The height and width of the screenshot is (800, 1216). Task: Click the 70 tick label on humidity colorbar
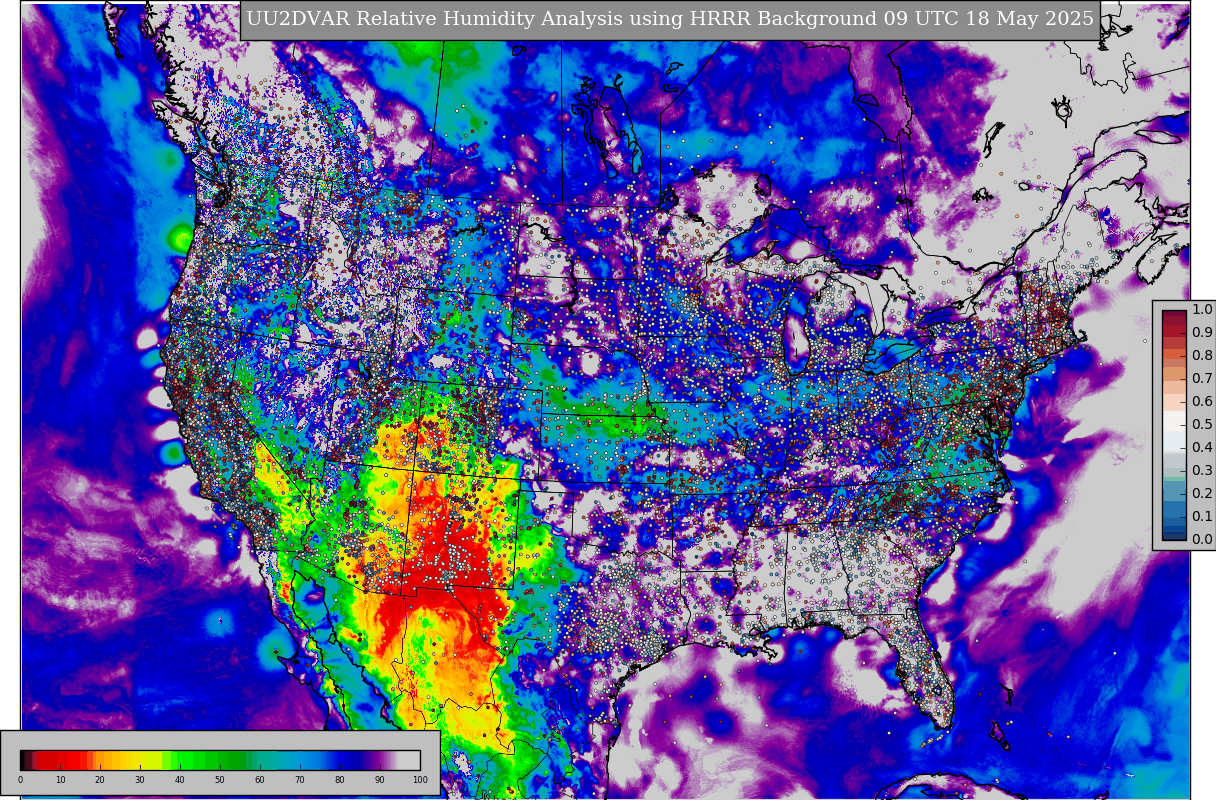300,780
